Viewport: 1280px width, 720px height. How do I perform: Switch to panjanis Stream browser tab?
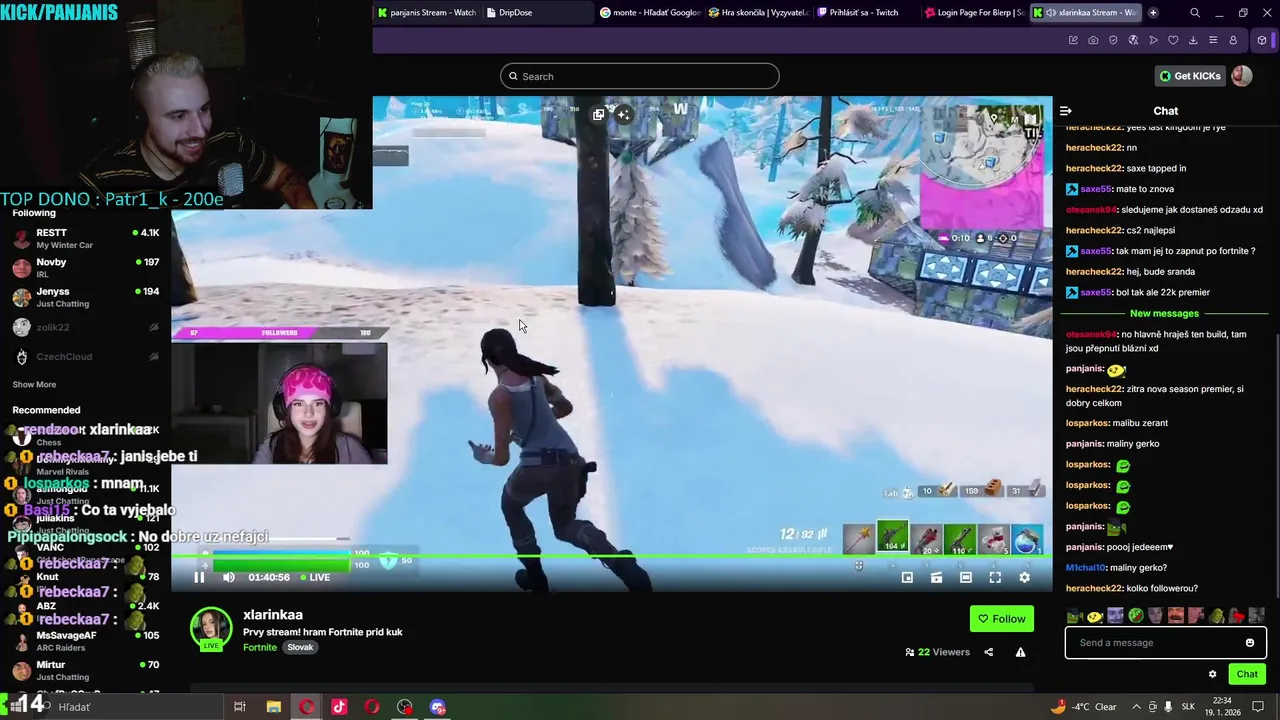click(428, 13)
